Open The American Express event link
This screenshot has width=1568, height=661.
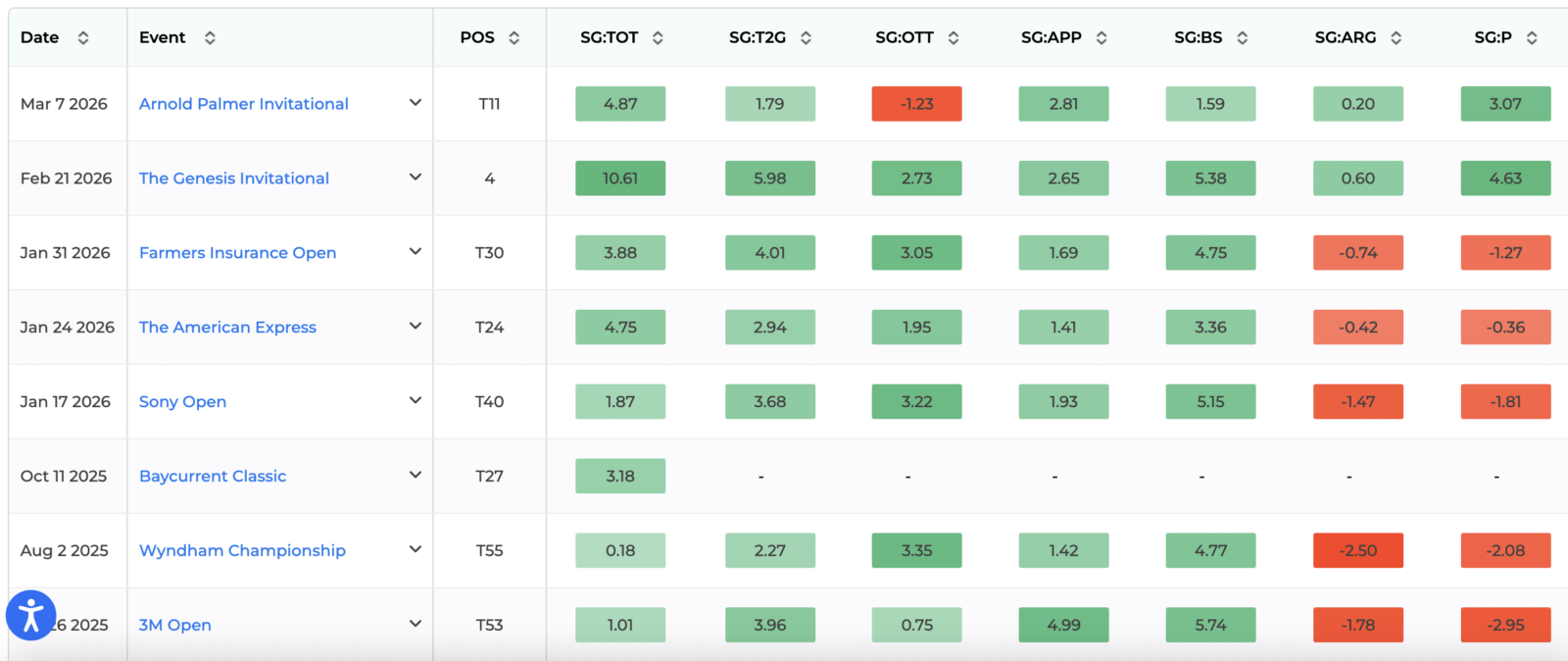227,328
